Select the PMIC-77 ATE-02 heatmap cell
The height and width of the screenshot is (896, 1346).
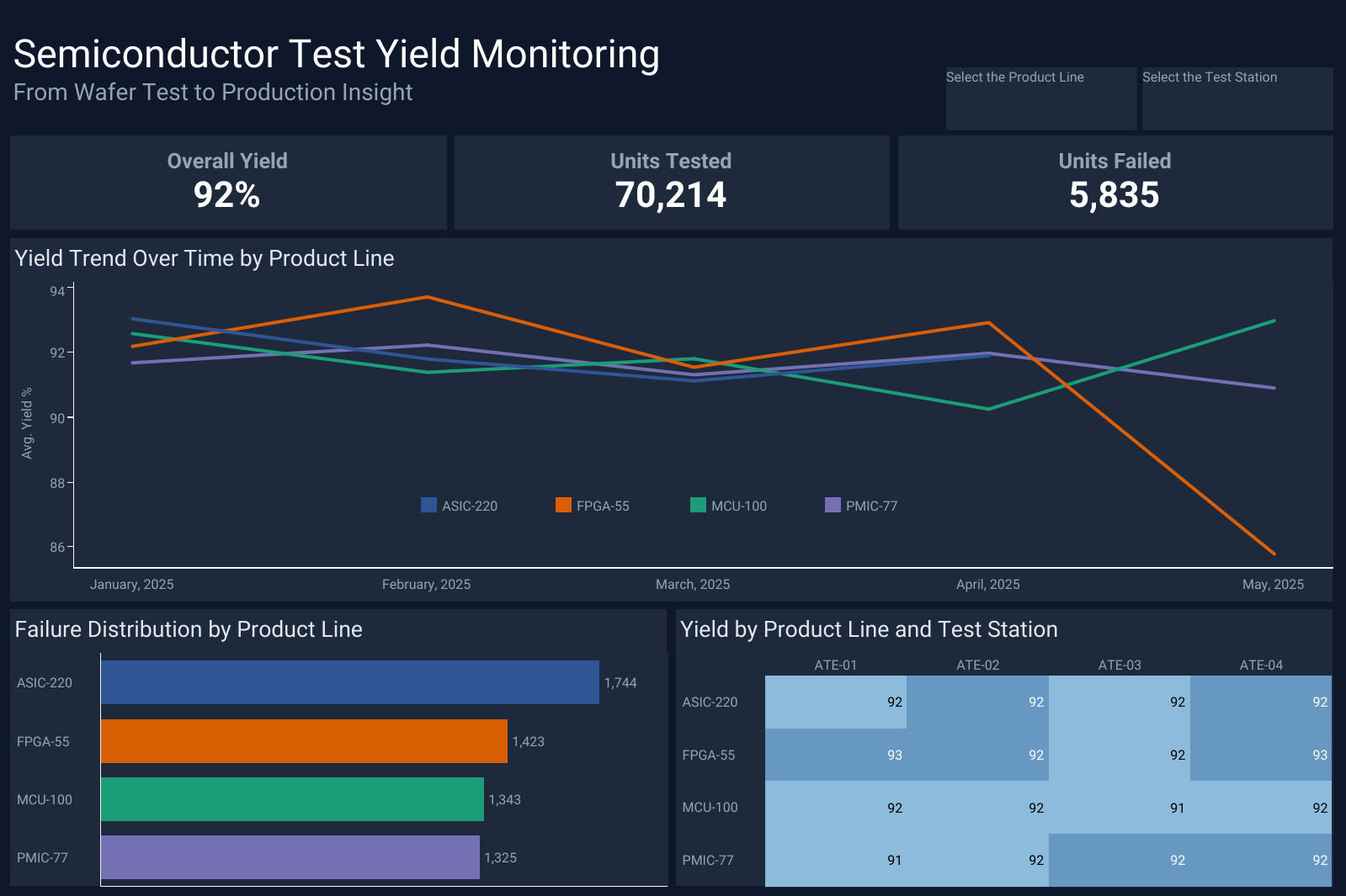click(x=977, y=860)
